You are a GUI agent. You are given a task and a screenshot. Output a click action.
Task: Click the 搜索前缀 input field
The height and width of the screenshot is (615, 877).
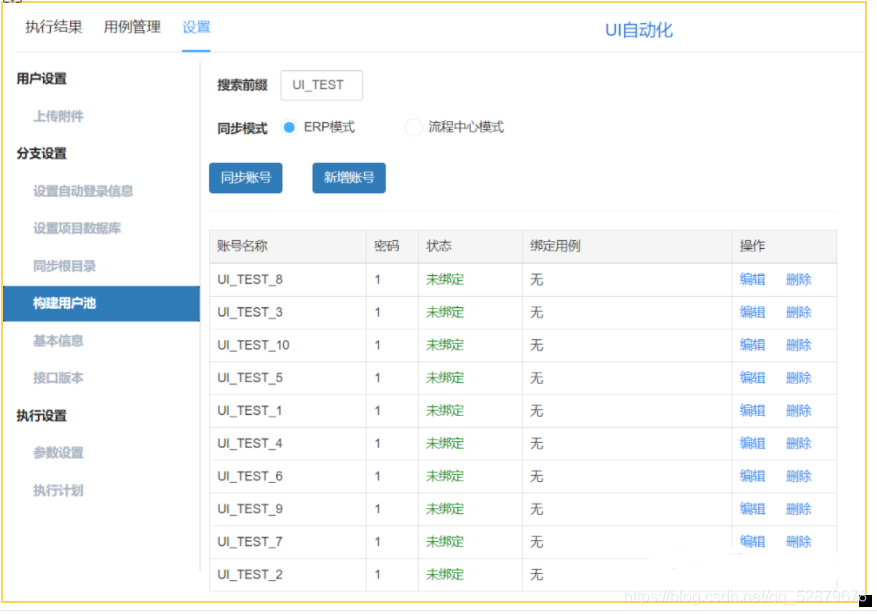coord(322,85)
